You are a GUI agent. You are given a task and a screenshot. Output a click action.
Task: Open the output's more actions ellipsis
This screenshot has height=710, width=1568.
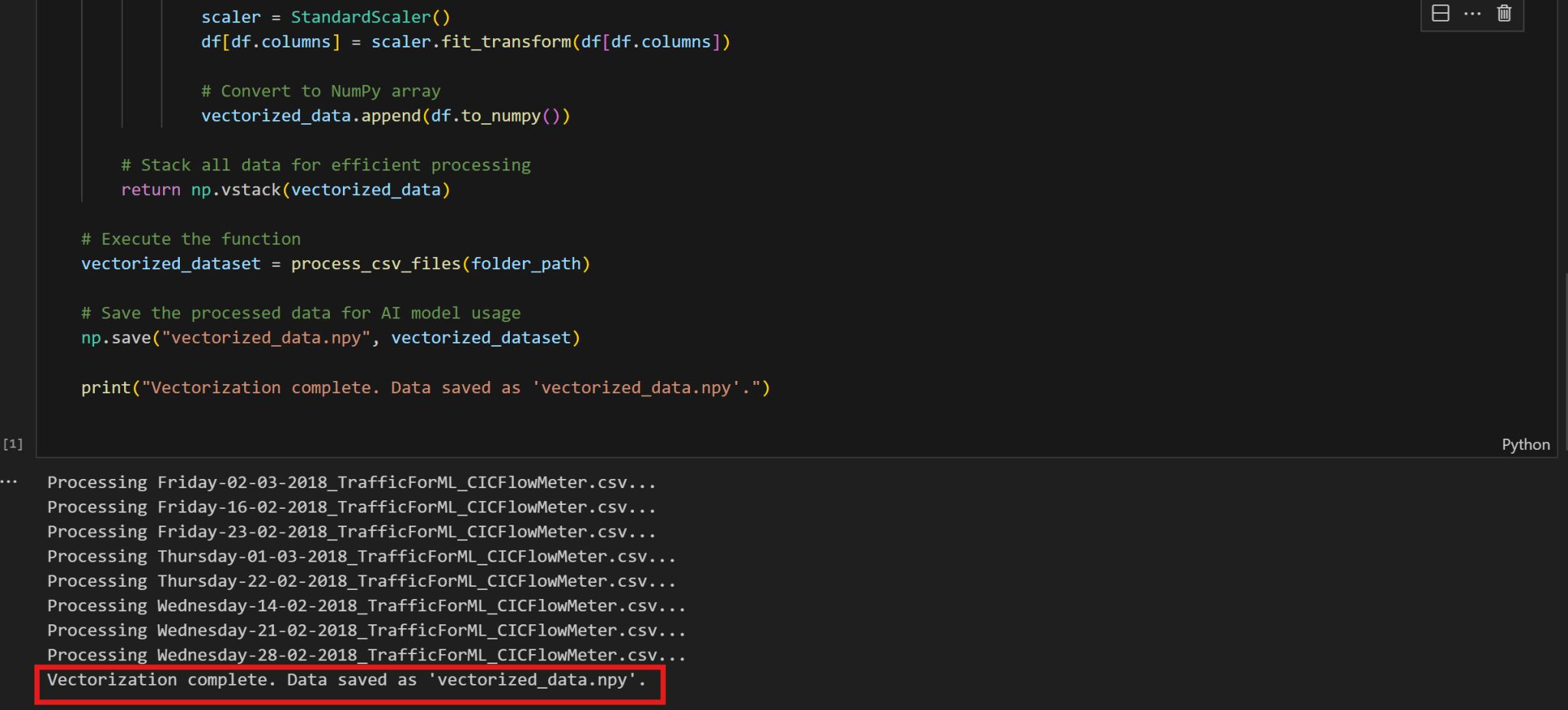tap(9, 482)
